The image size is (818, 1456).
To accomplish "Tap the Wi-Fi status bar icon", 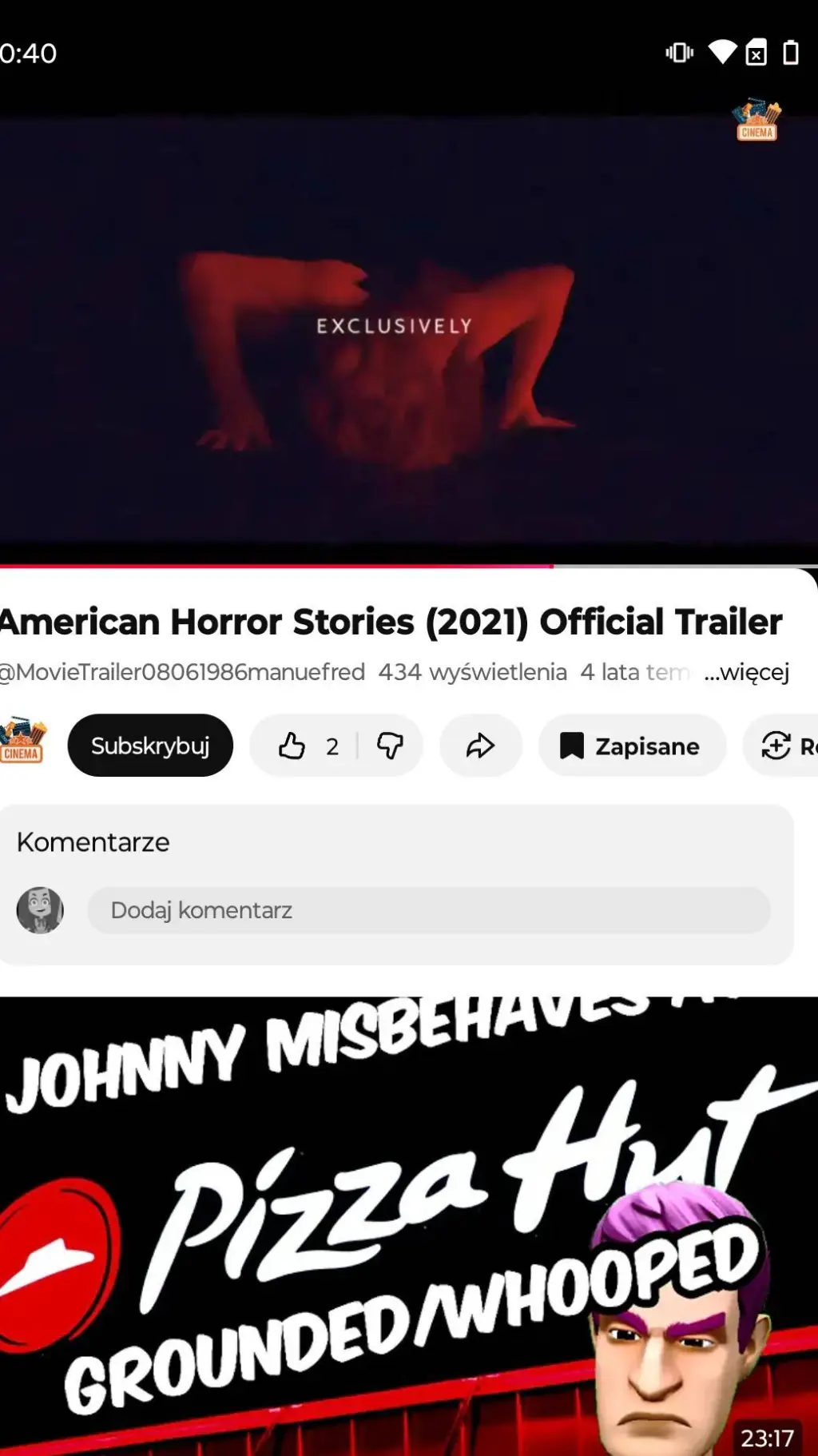I will tap(722, 53).
